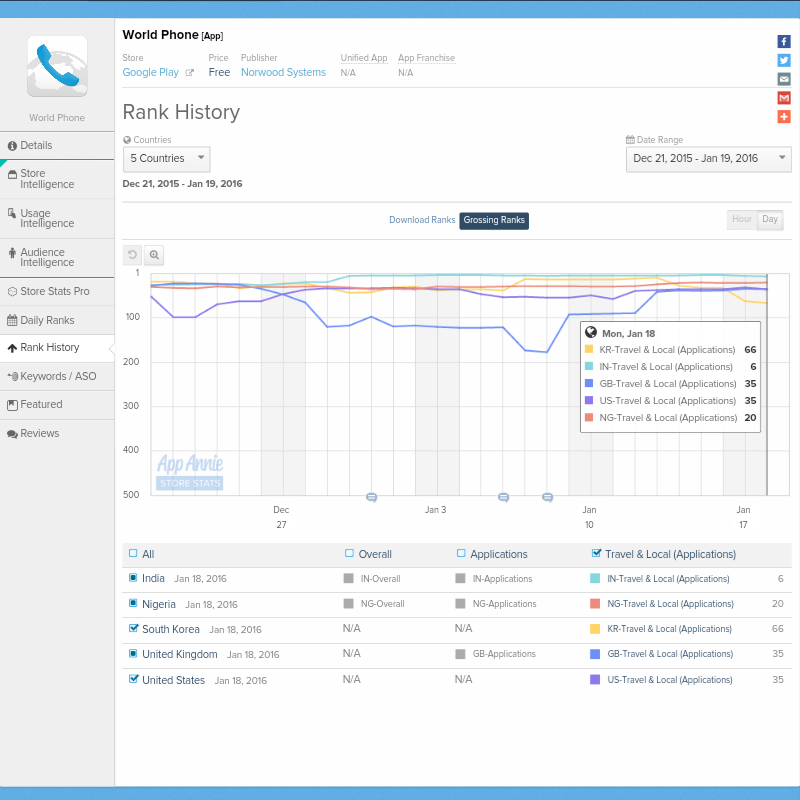
Task: Toggle the Applications column checkbox
Action: 461,554
